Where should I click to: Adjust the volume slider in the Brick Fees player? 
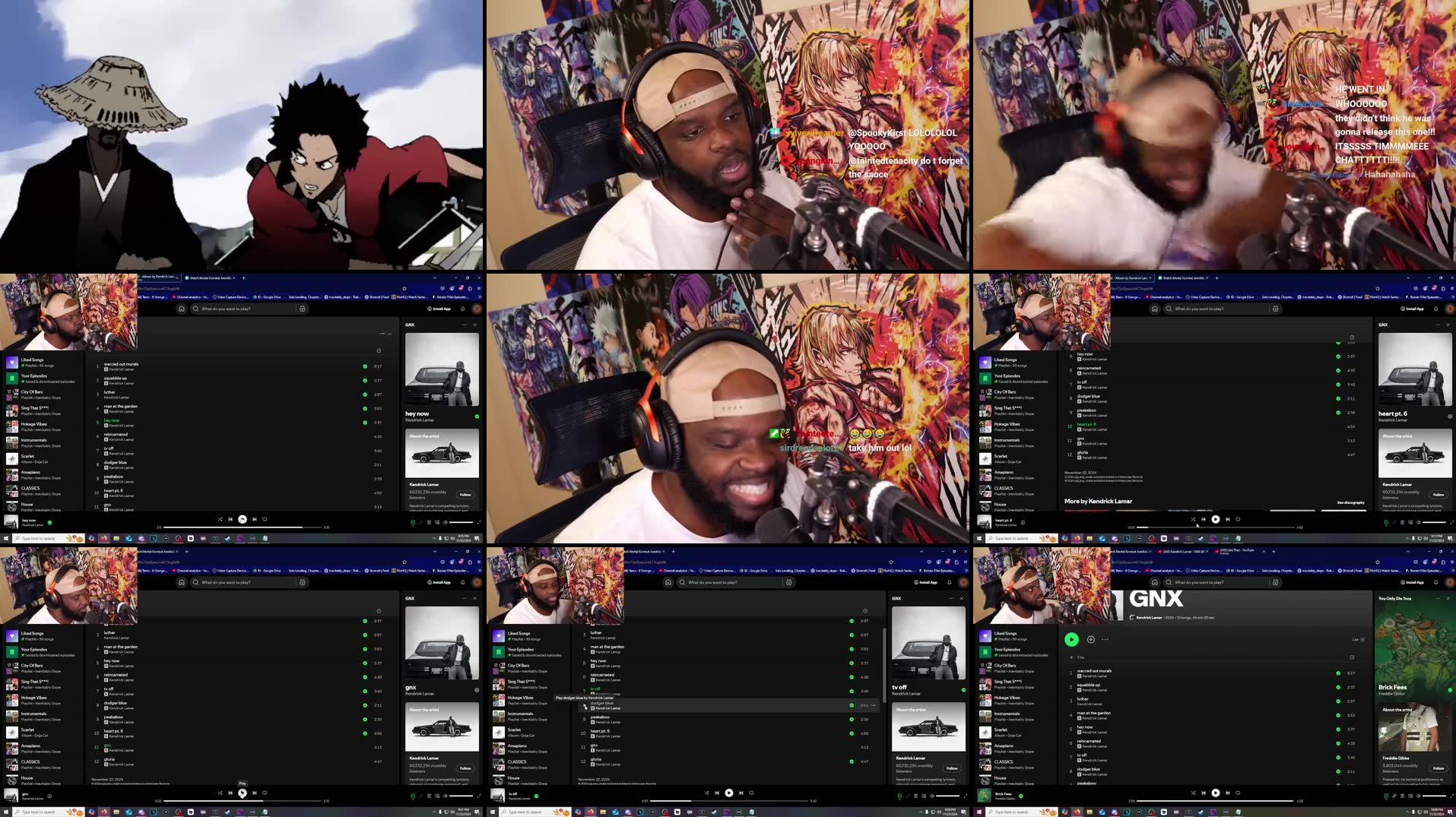point(1434,796)
